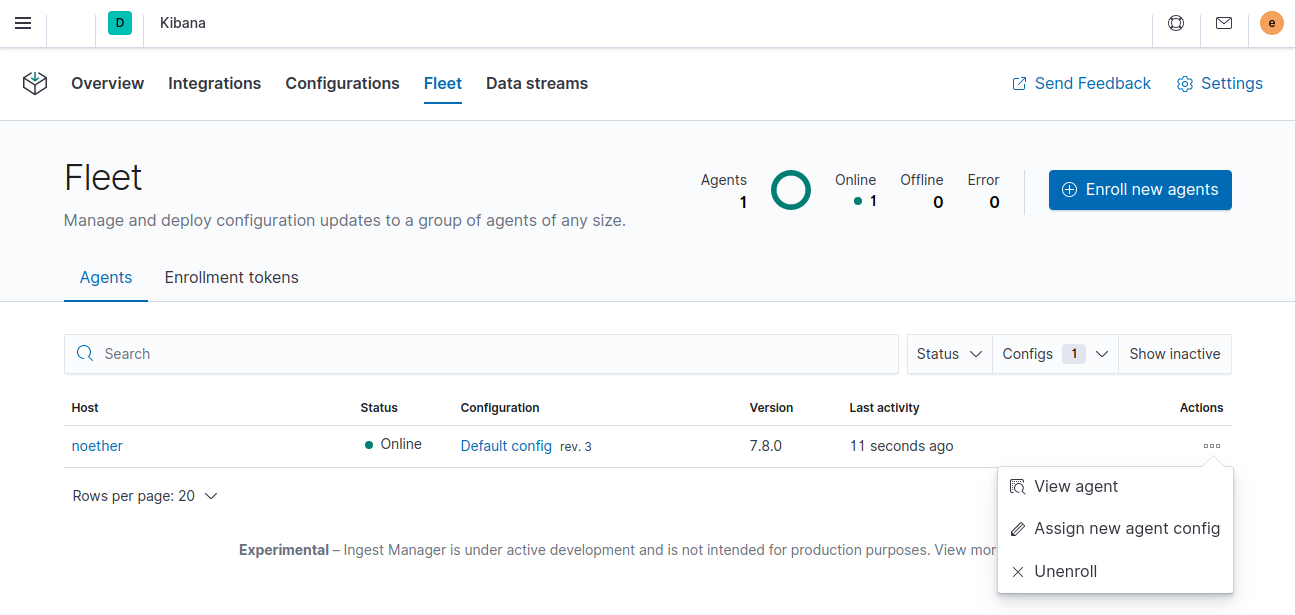Open the Kibana navigation hamburger menu
Image resolution: width=1295 pixels, height=615 pixels.
coord(23,23)
